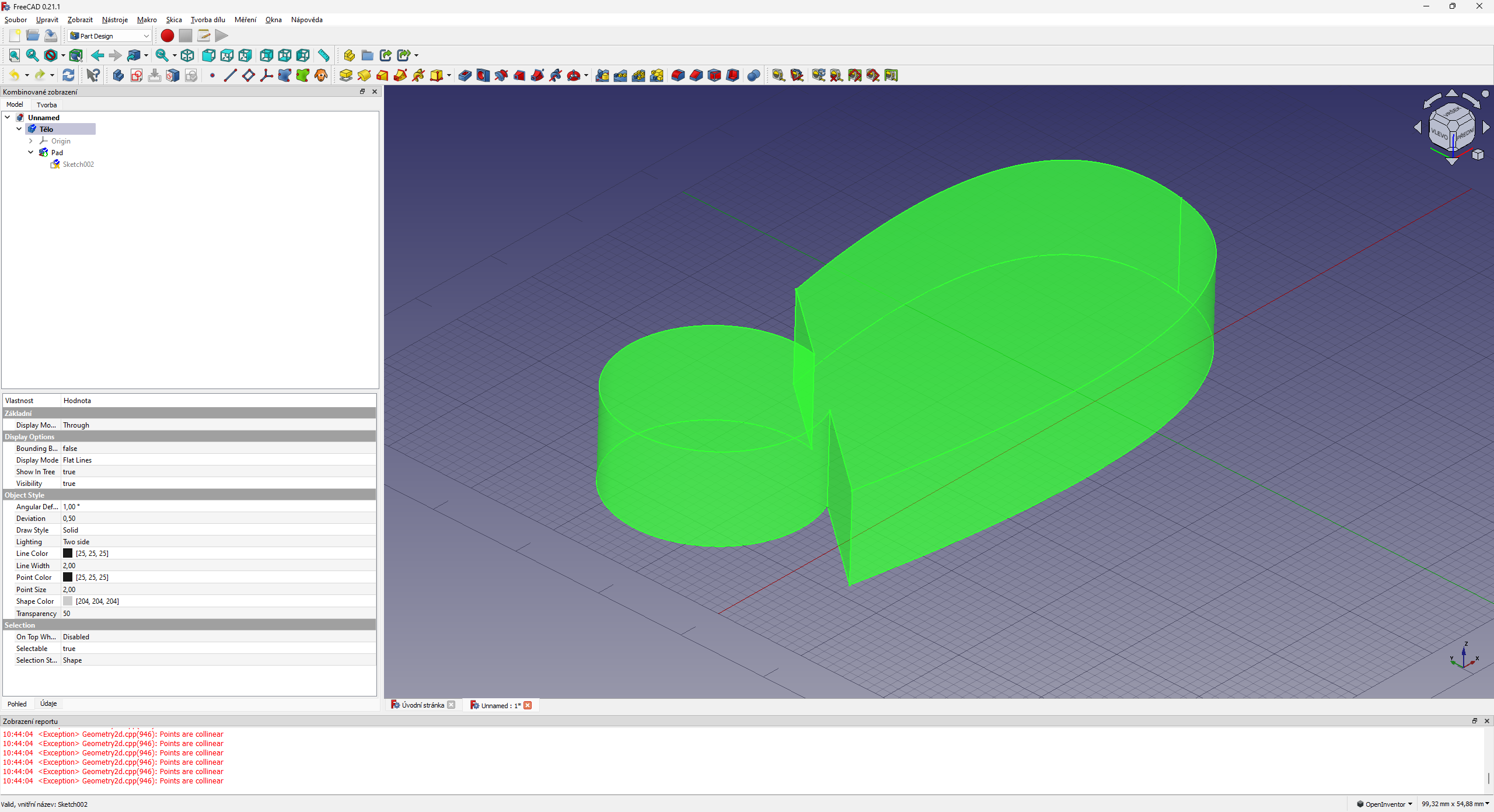
Task: Toggle the Selectable property value
Action: tap(69, 649)
